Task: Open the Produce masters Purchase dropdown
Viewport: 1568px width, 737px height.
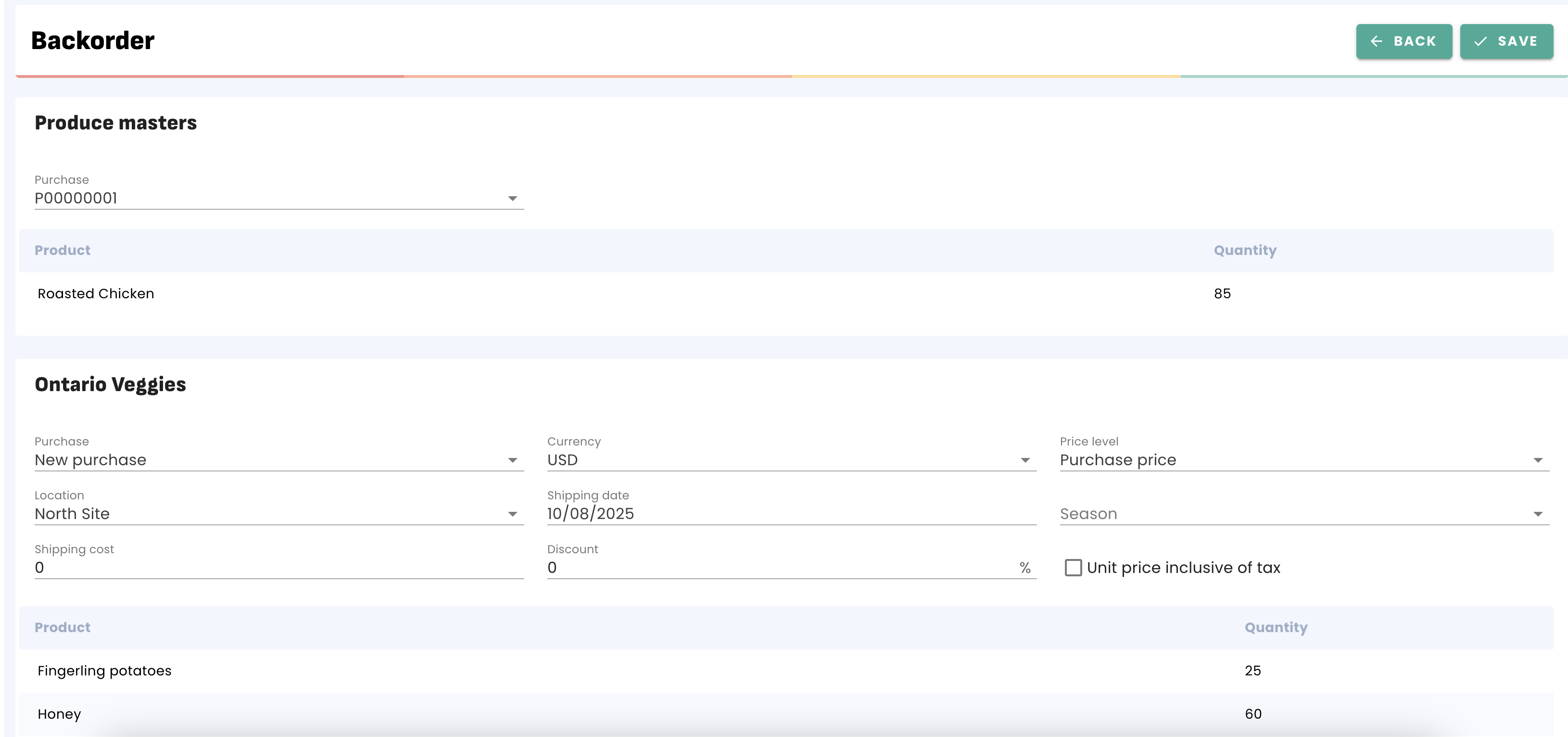Action: (279, 198)
